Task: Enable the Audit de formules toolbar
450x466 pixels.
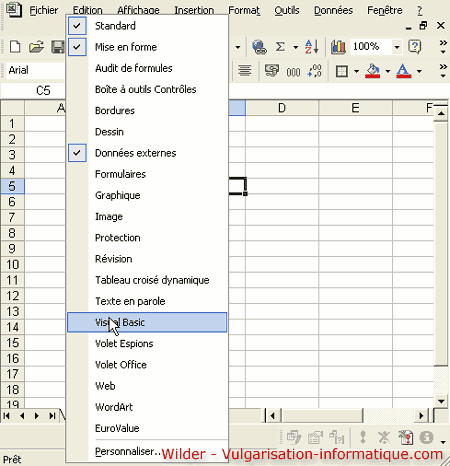Action: (147, 68)
